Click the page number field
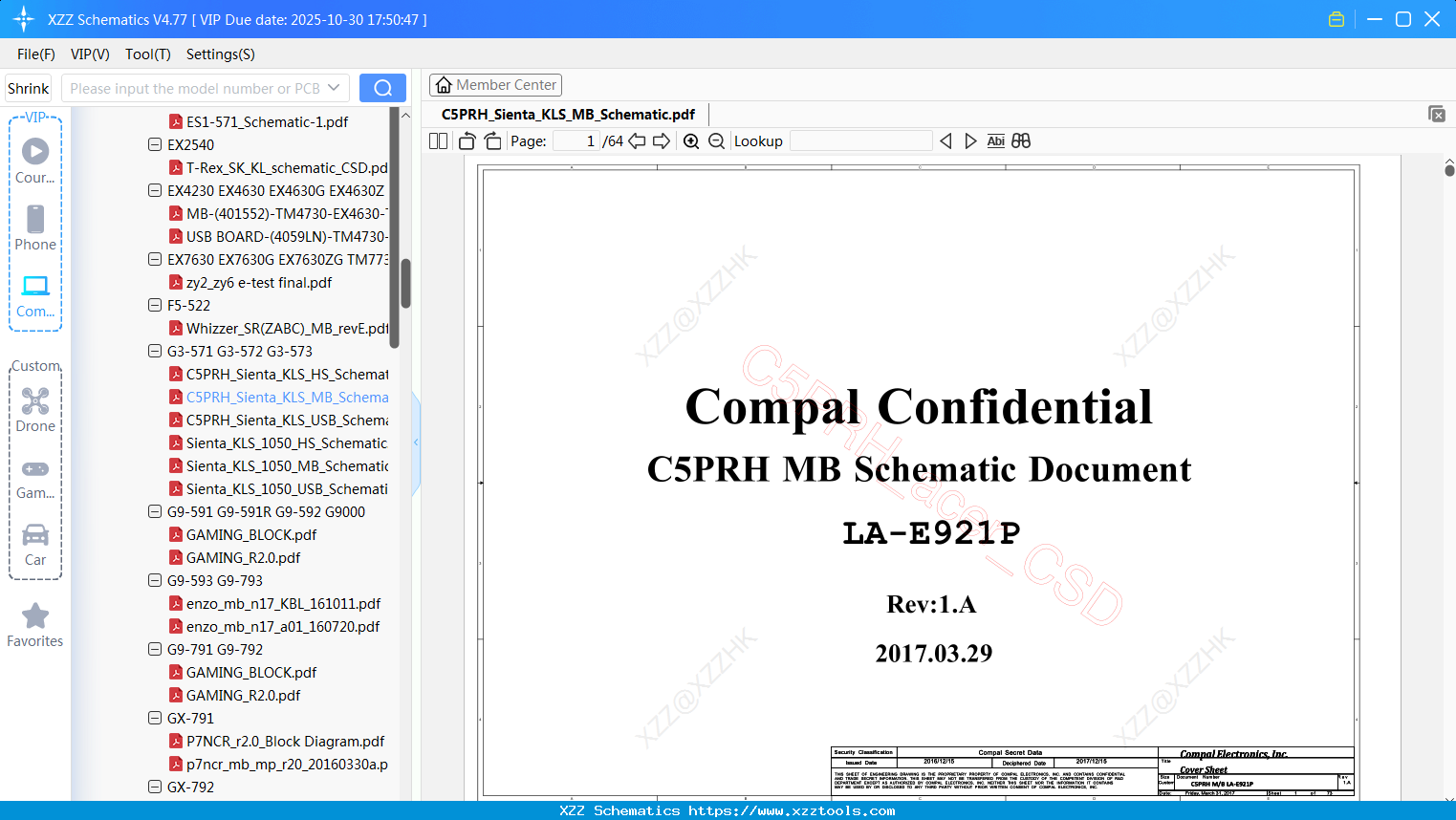Image resolution: width=1456 pixels, height=820 pixels. click(x=576, y=141)
